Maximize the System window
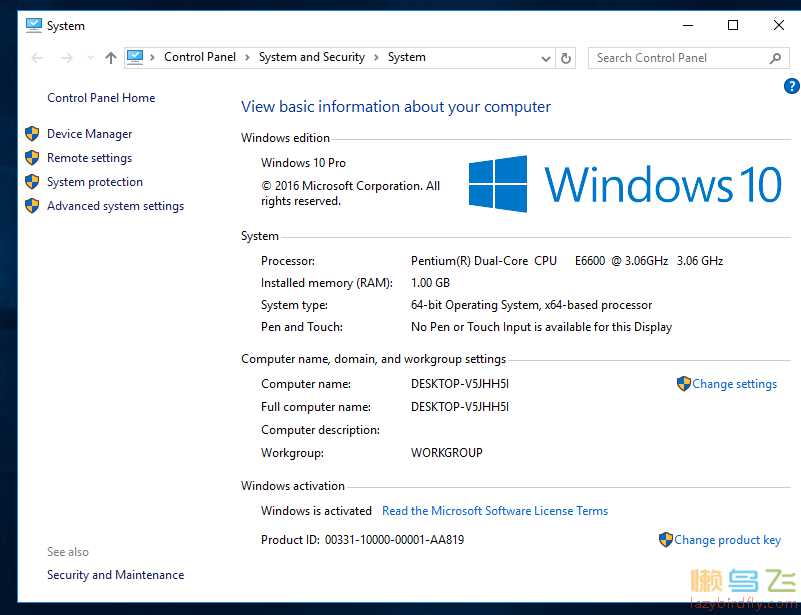The image size is (801, 615). pyautogui.click(x=733, y=25)
